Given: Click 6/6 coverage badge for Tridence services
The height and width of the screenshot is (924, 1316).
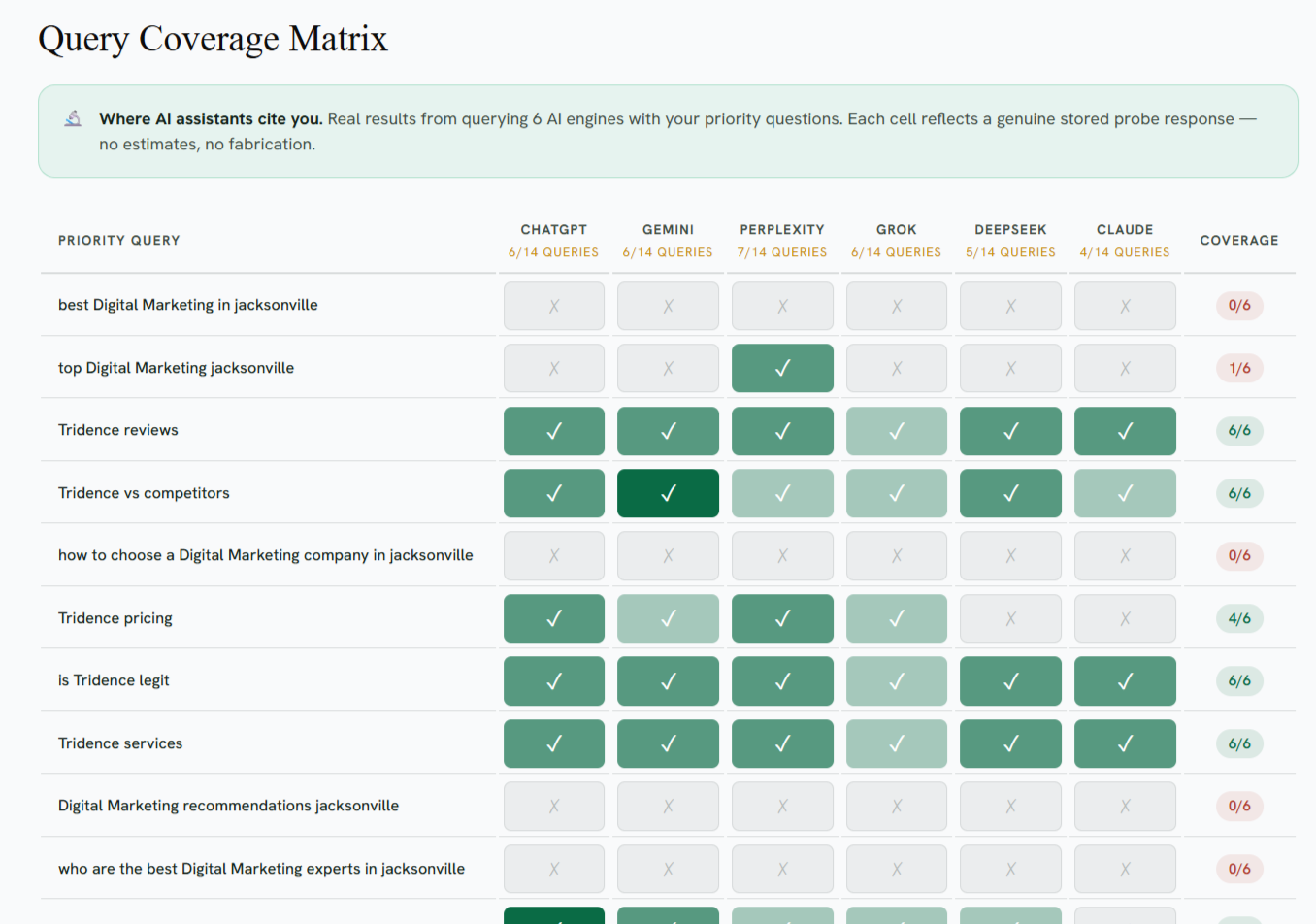Looking at the screenshot, I should coord(1239,743).
